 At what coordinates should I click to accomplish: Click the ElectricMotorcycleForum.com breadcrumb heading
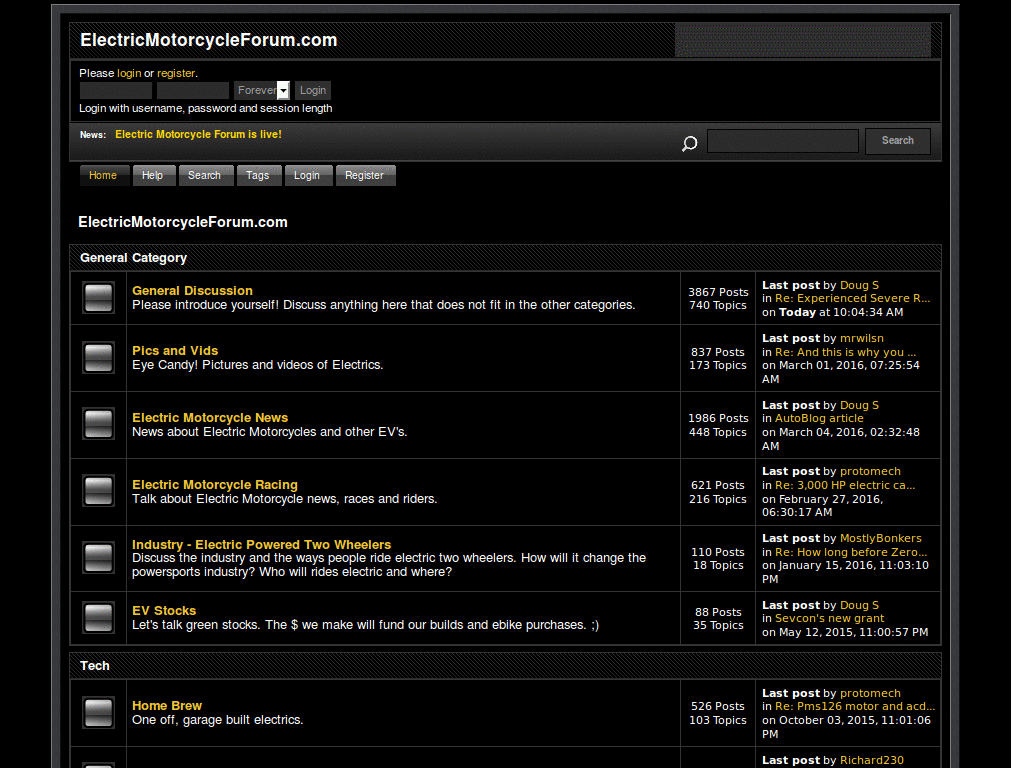coord(183,222)
